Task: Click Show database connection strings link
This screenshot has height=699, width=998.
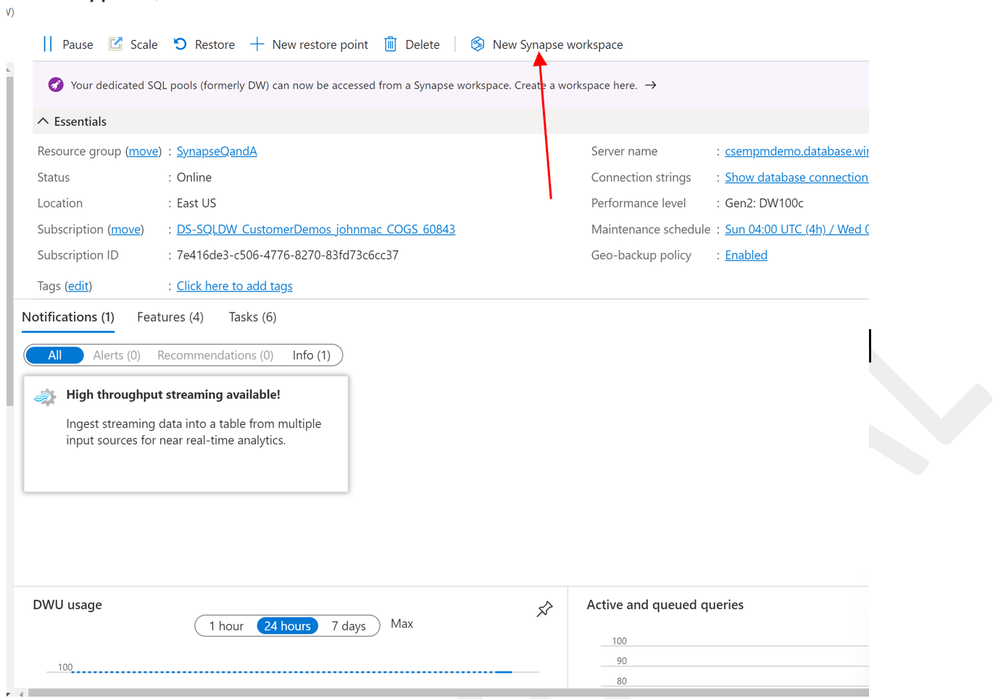Action: tap(796, 177)
